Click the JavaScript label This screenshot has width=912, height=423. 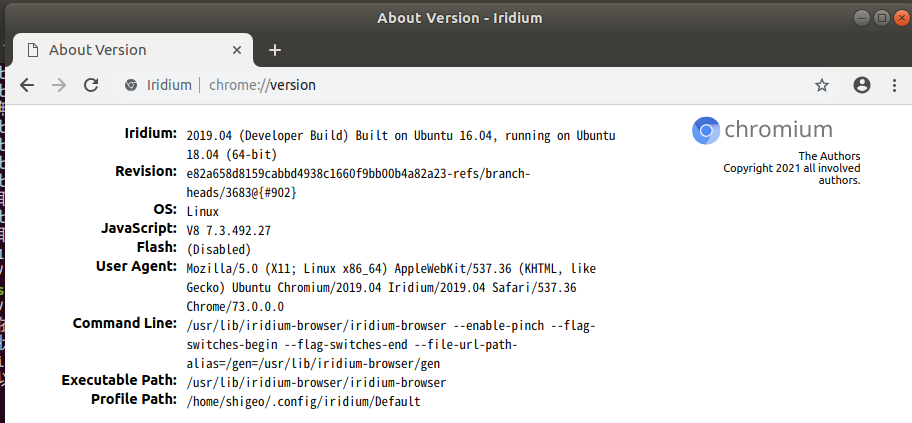[x=138, y=228]
